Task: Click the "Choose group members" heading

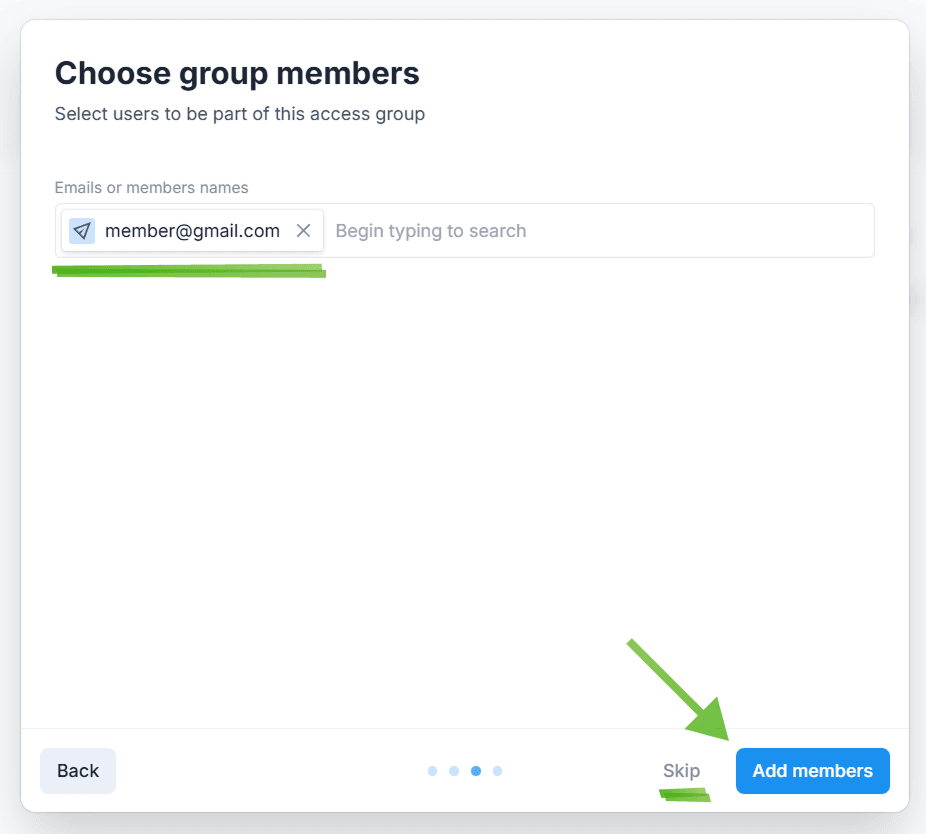Action: [x=237, y=73]
